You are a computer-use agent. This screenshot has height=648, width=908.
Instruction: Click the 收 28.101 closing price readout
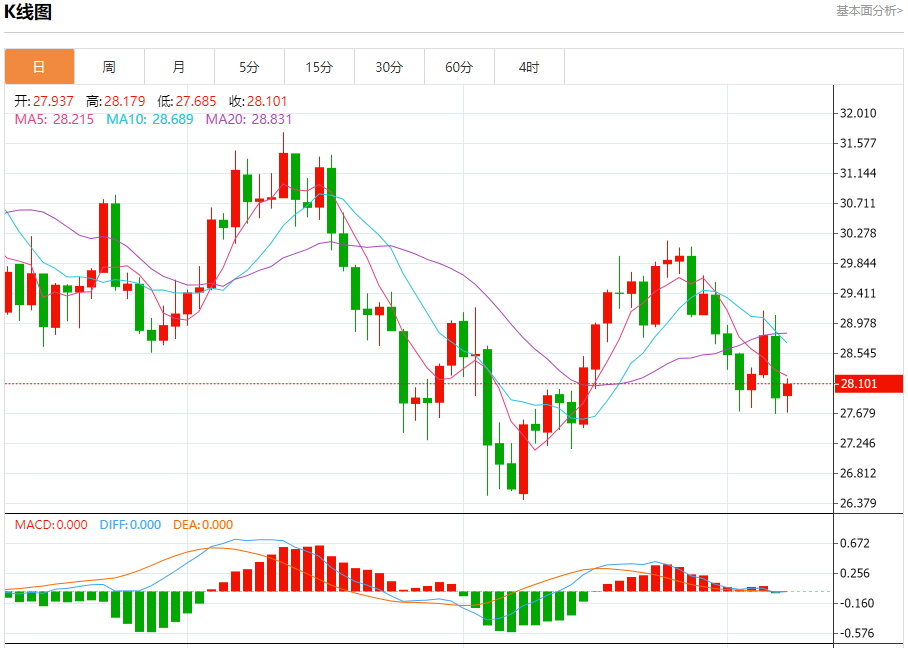click(258, 101)
